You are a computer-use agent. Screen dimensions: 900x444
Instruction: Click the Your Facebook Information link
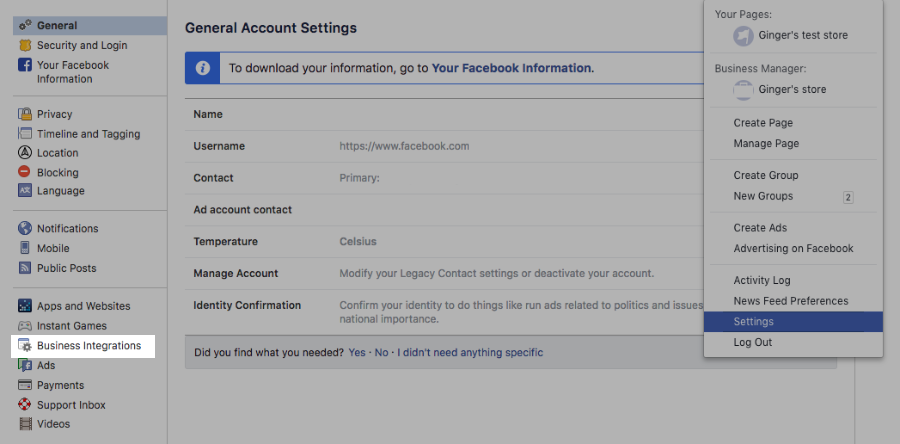pos(512,68)
